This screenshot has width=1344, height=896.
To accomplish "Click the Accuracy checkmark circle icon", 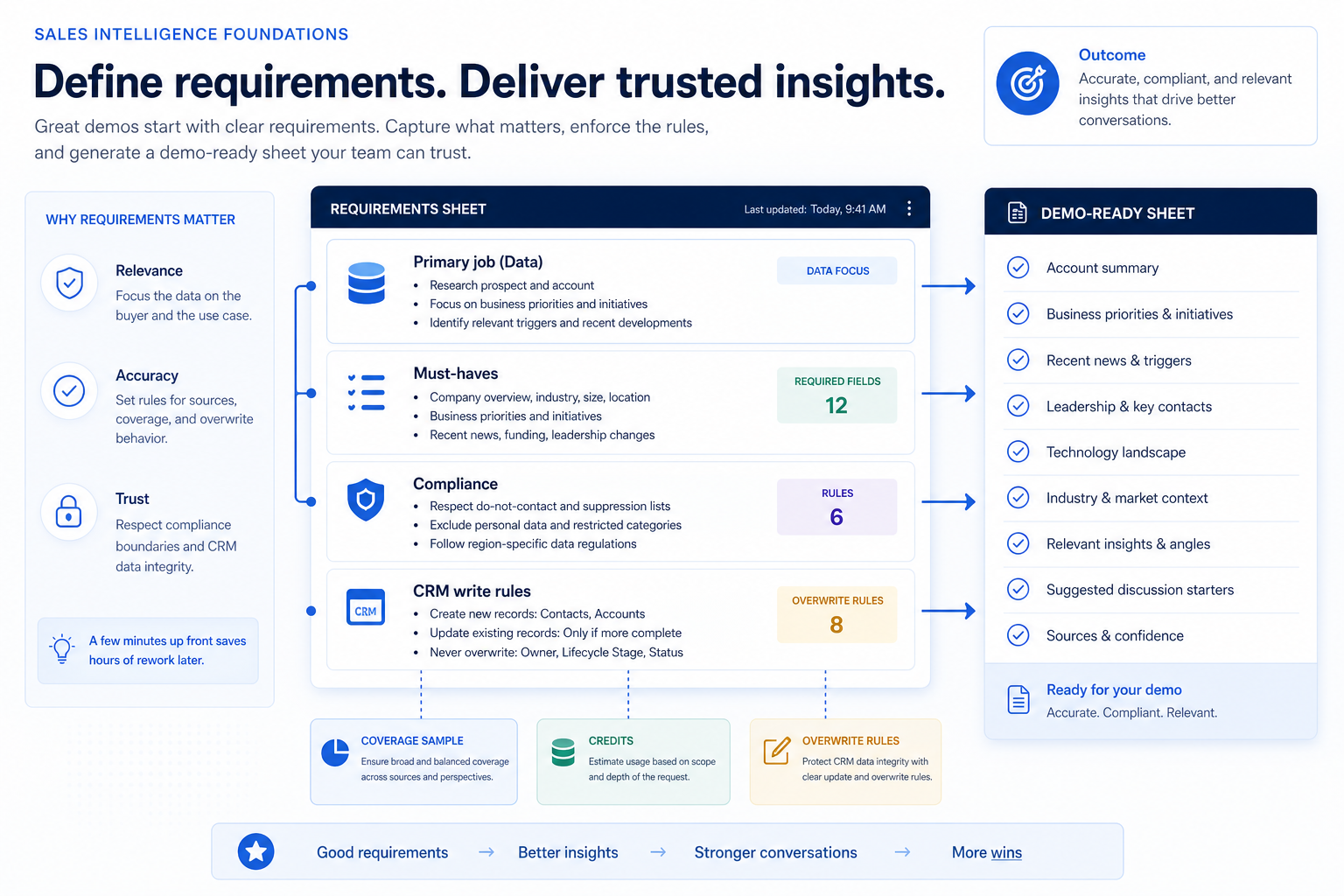I will pyautogui.click(x=69, y=390).
